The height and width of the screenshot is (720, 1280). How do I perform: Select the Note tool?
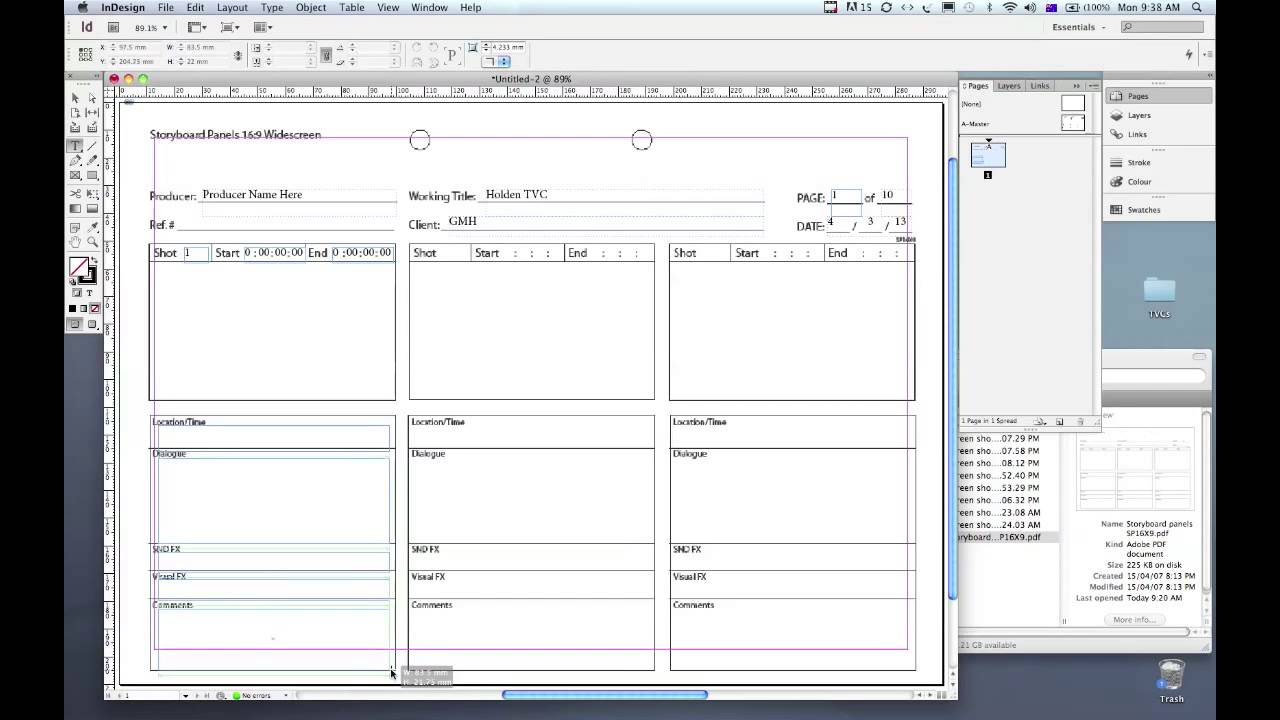click(75, 226)
